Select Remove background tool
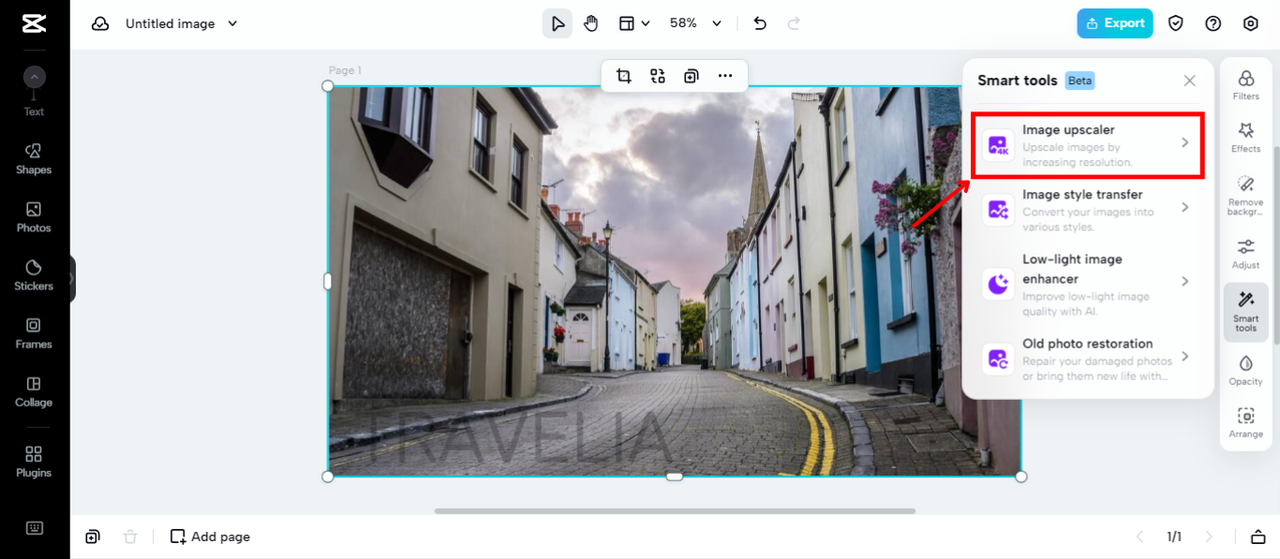This screenshot has height=559, width=1280. (x=1246, y=193)
